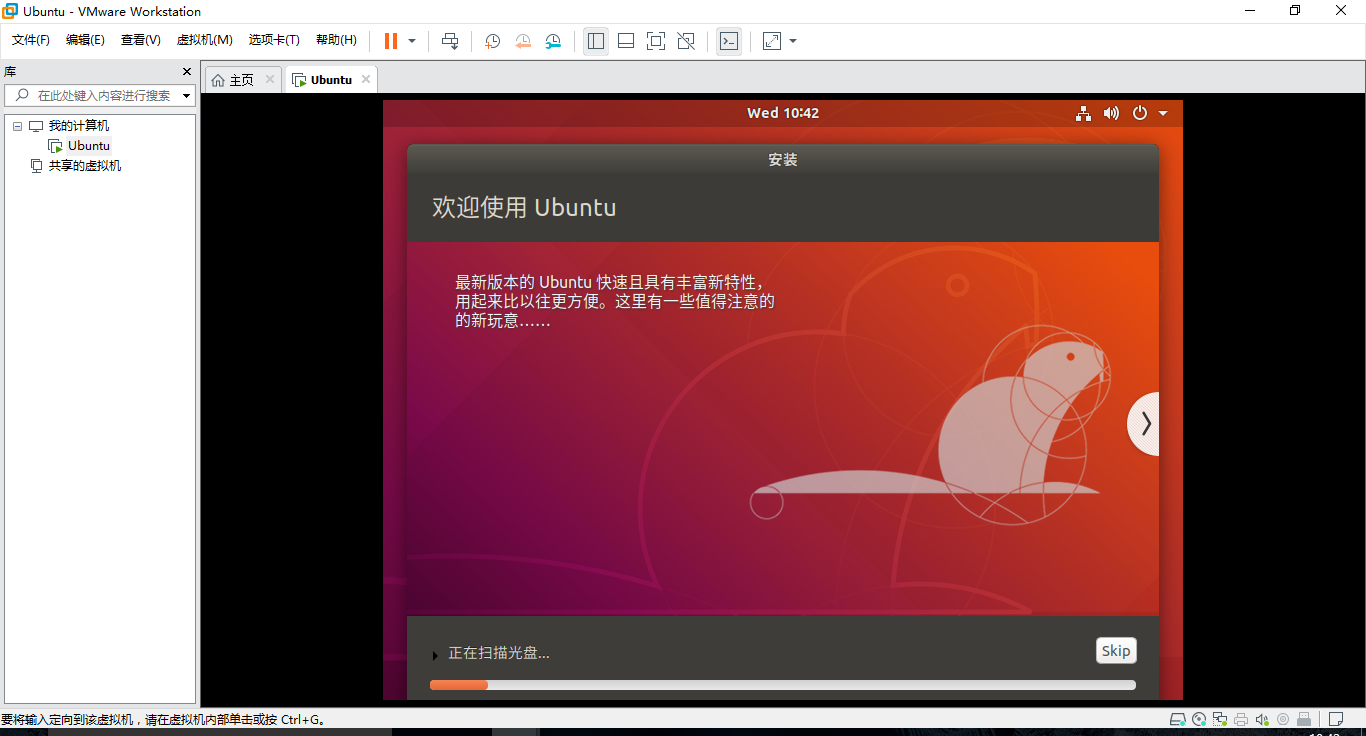Click the VMware logo in title bar
Screen dimensions: 1366x736
coord(10,11)
